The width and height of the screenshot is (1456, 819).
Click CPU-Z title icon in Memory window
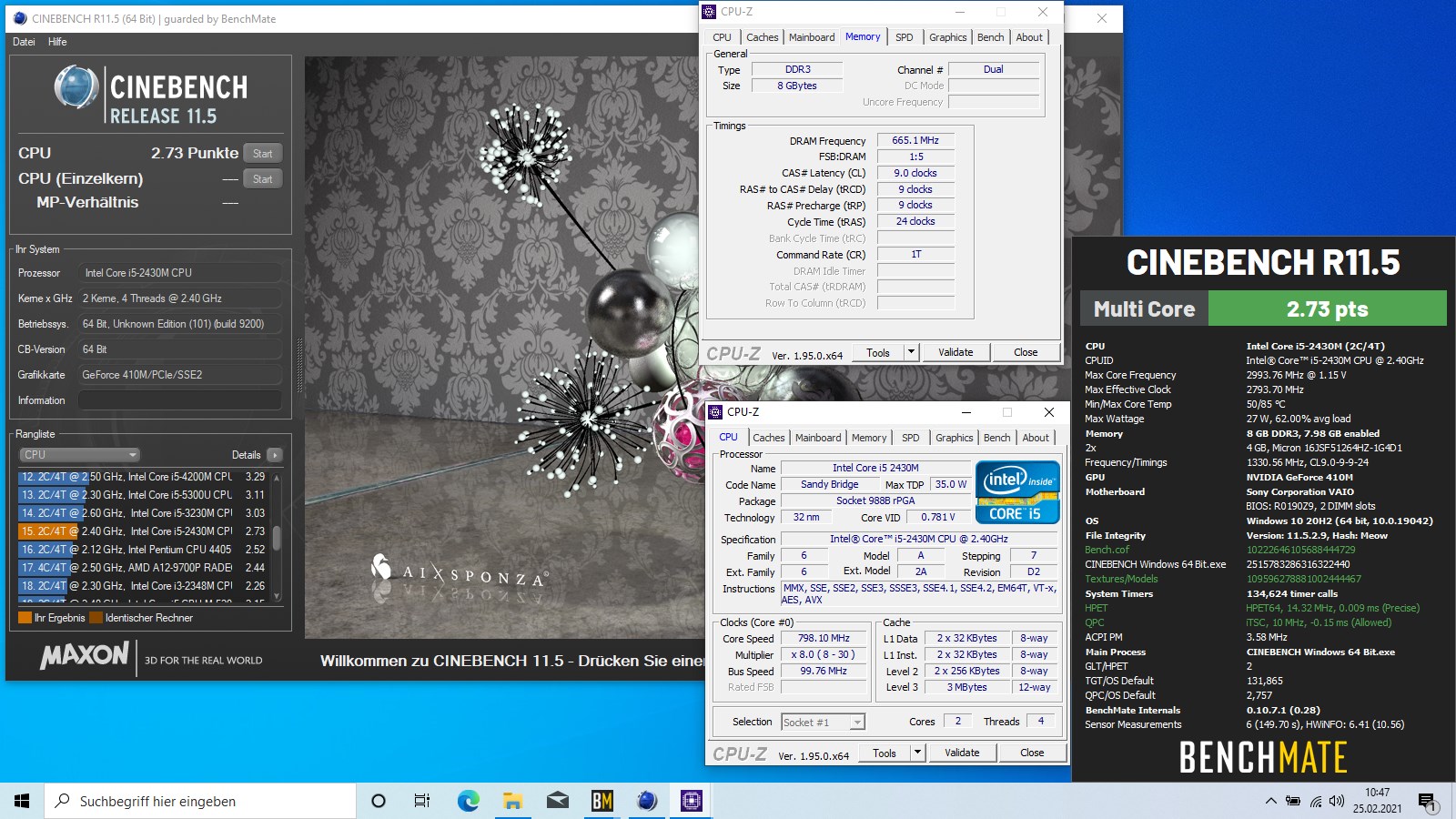click(x=711, y=12)
